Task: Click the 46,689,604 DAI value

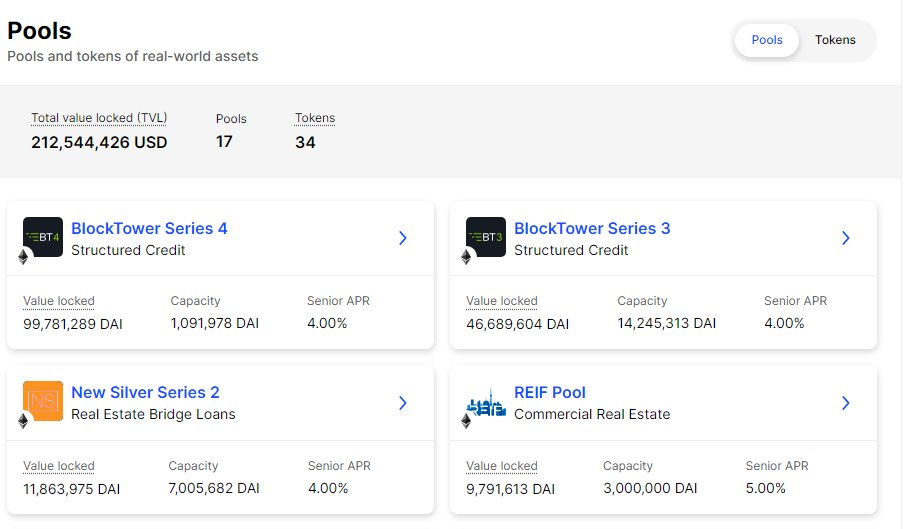Action: tap(517, 324)
